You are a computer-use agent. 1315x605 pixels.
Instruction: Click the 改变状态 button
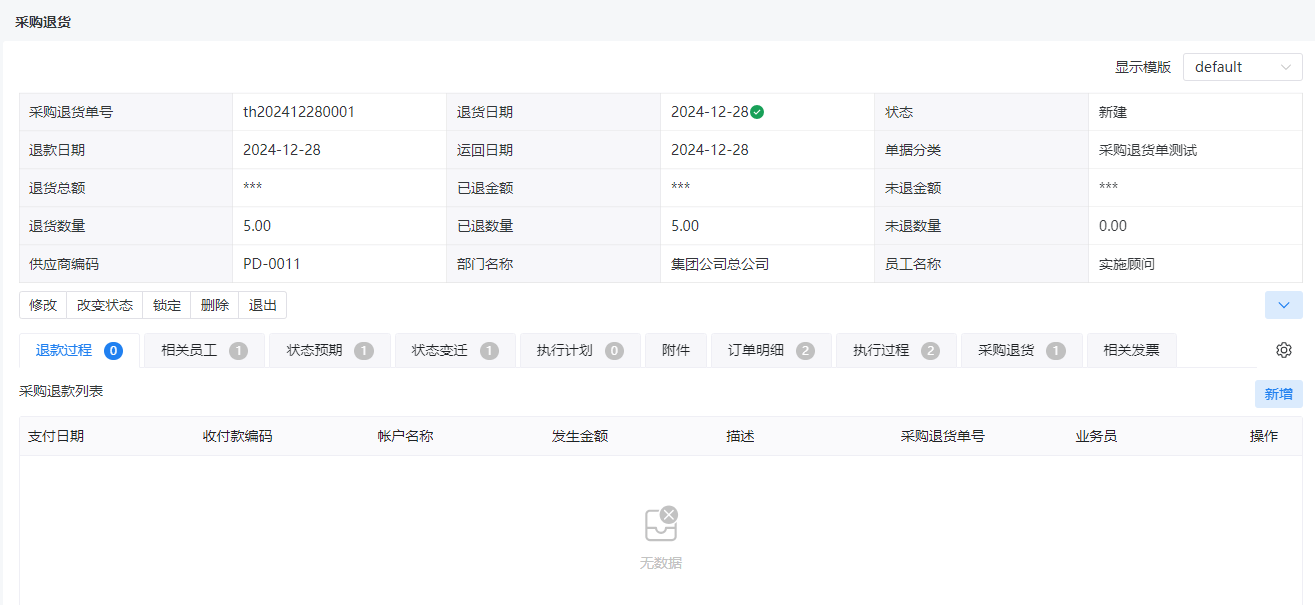click(105, 305)
